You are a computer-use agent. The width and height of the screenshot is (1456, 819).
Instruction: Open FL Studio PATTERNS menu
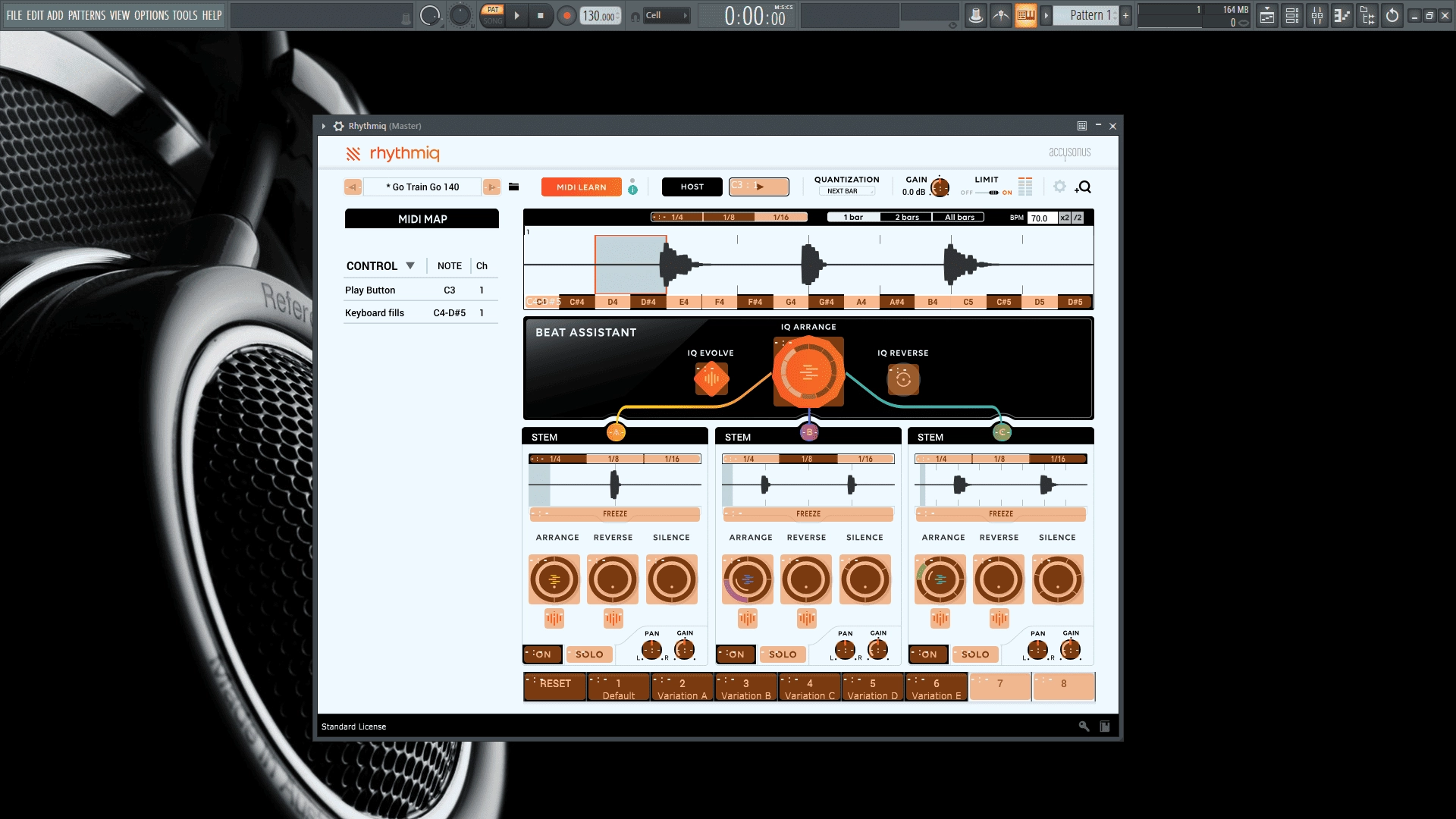(x=87, y=15)
